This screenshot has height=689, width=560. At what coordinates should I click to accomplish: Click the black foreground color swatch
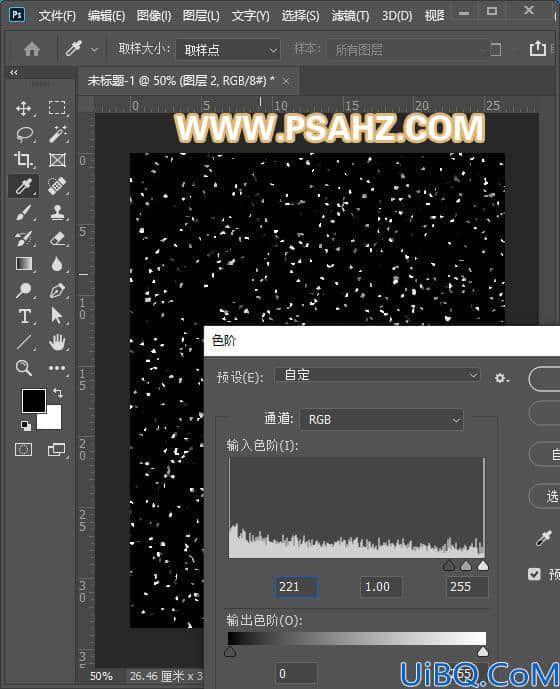(x=34, y=400)
